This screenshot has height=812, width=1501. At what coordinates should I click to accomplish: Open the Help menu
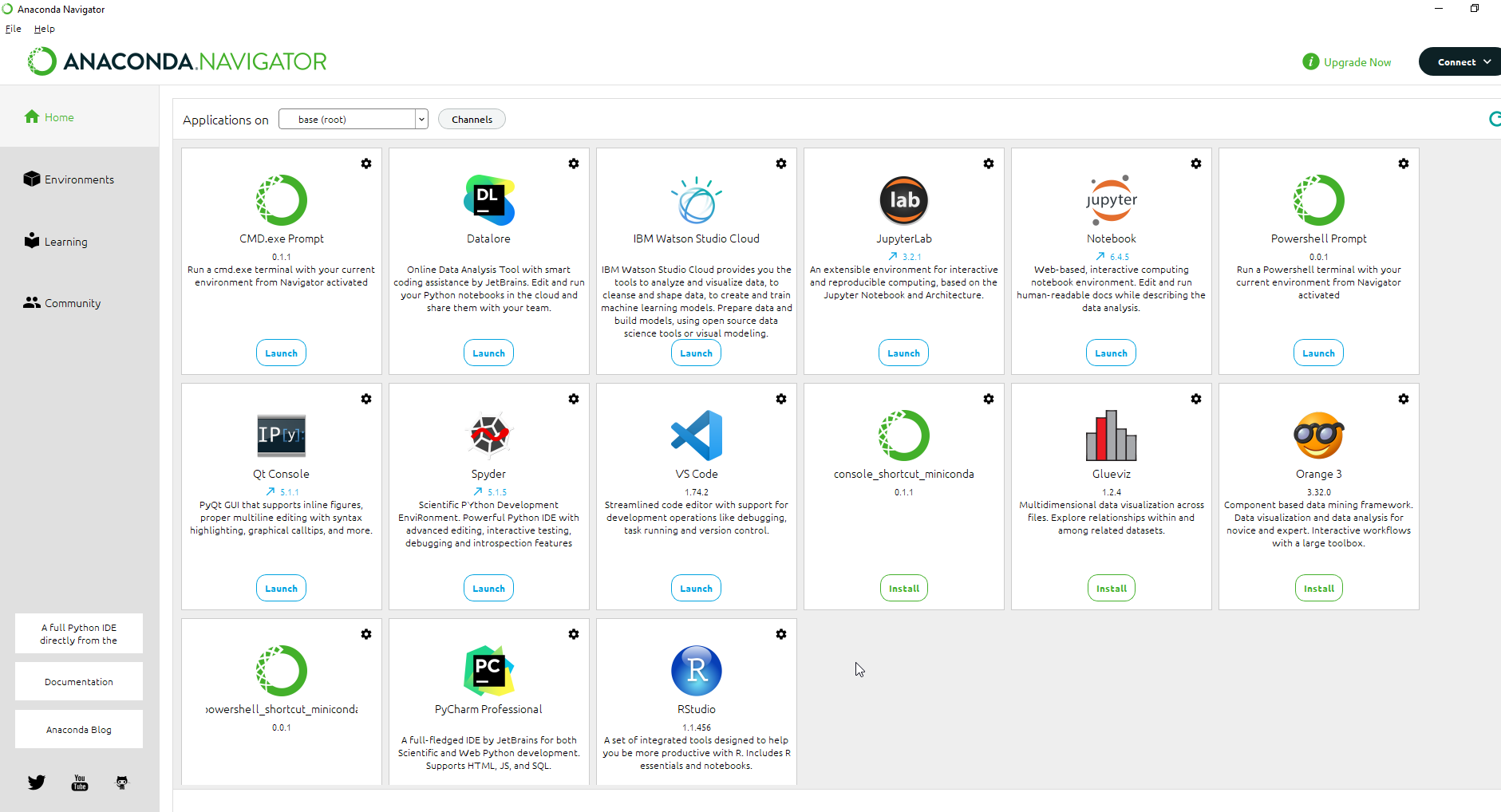45,29
